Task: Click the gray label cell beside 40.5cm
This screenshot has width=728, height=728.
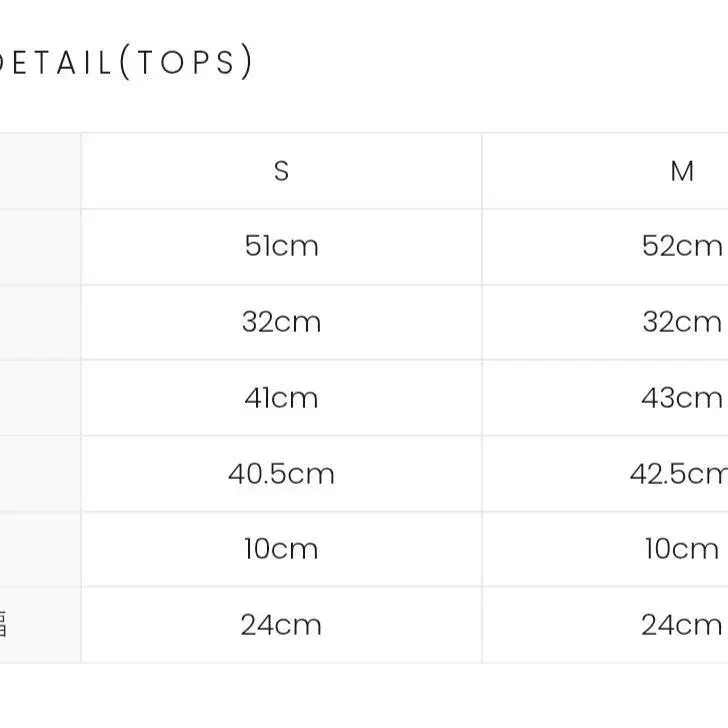Action: pyautogui.click(x=39, y=473)
